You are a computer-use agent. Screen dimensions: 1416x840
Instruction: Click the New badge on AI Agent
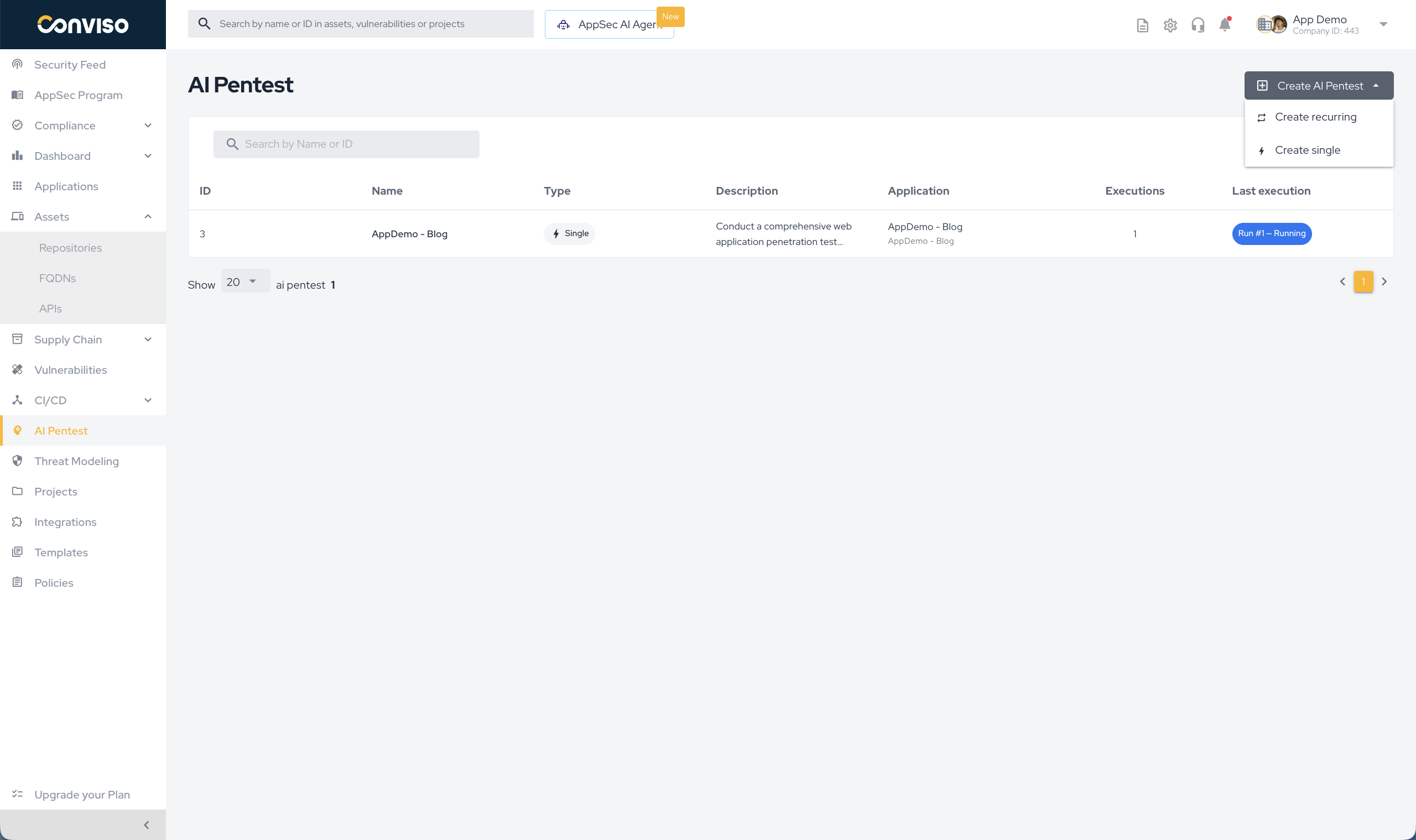(670, 17)
